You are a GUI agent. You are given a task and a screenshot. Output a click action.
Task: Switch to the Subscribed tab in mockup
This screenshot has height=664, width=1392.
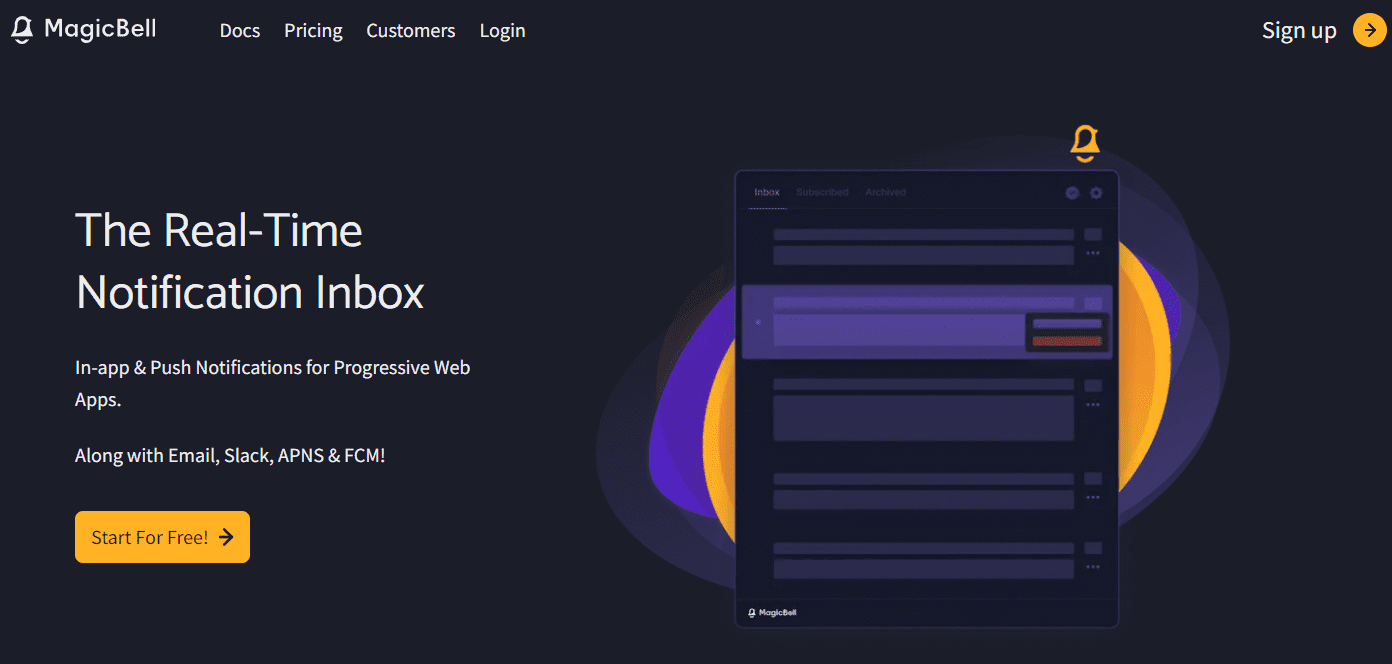point(822,192)
